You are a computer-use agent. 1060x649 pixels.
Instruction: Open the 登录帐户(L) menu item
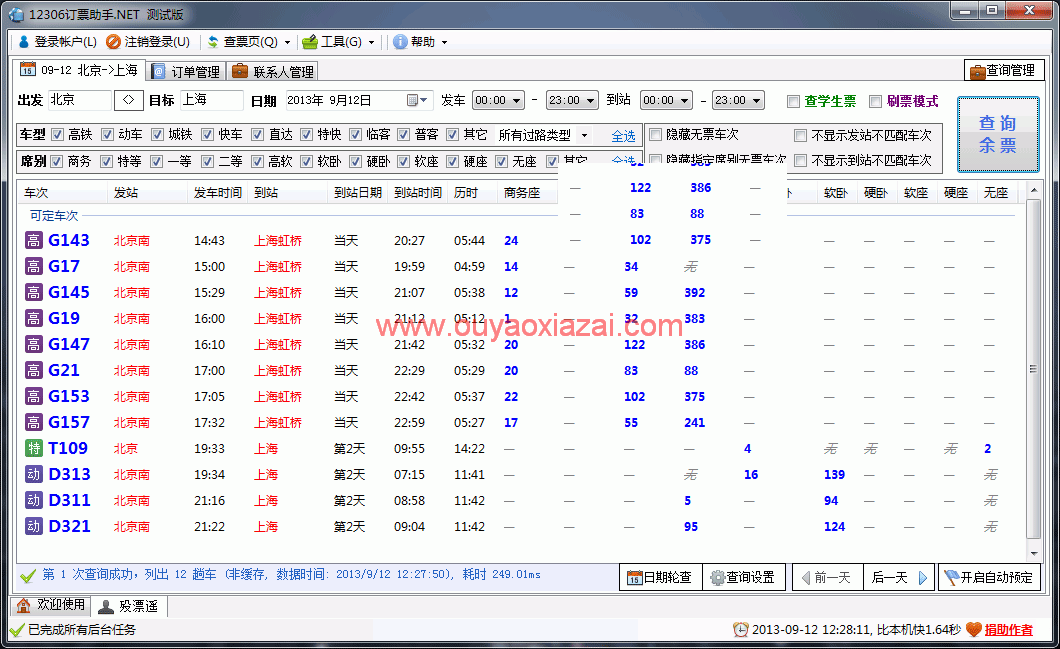(57, 42)
